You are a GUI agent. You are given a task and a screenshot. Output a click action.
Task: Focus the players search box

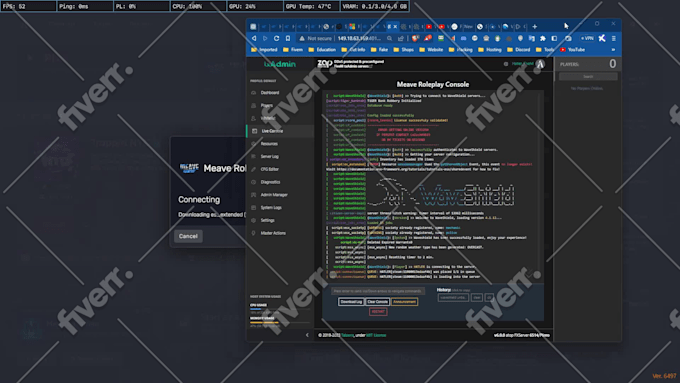[588, 77]
